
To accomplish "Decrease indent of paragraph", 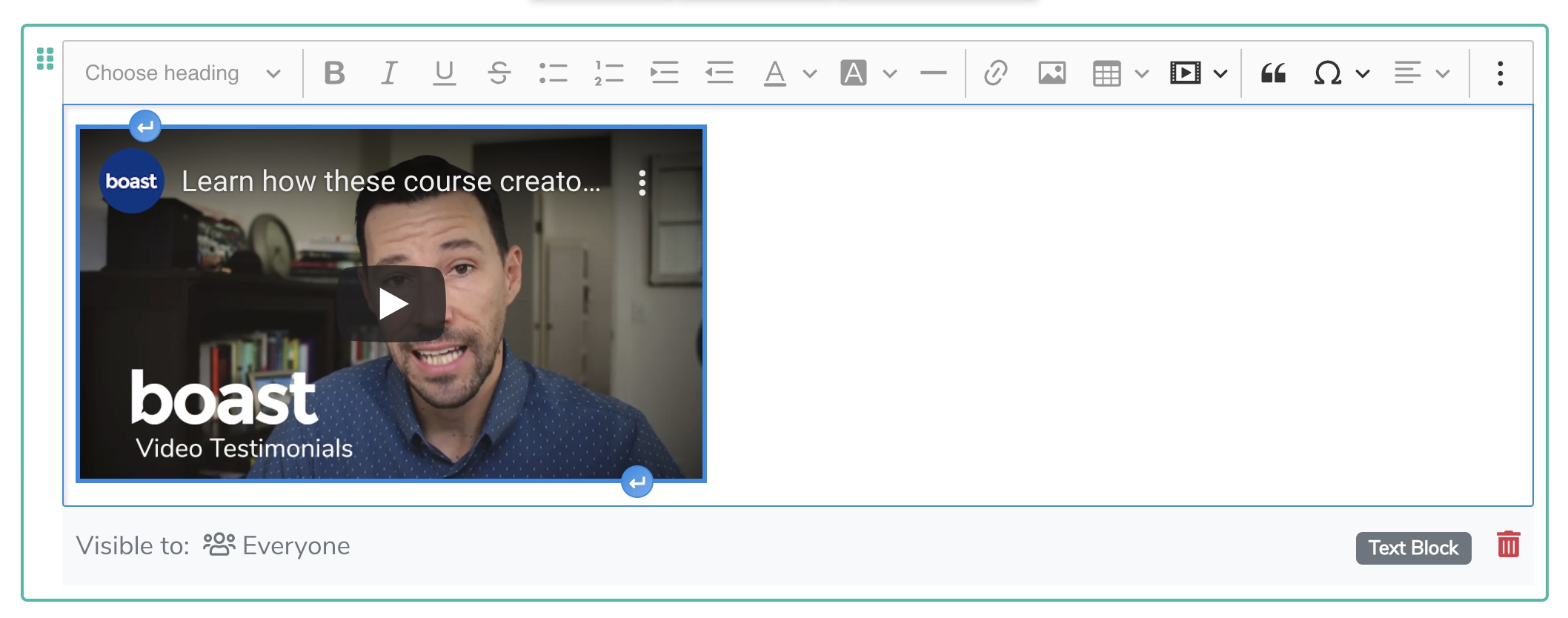I will click(719, 73).
